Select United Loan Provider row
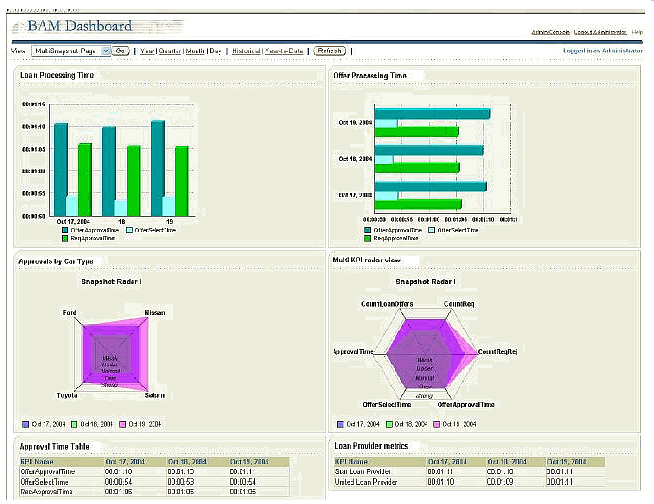Screen dimensions: 654x504 tap(366, 482)
